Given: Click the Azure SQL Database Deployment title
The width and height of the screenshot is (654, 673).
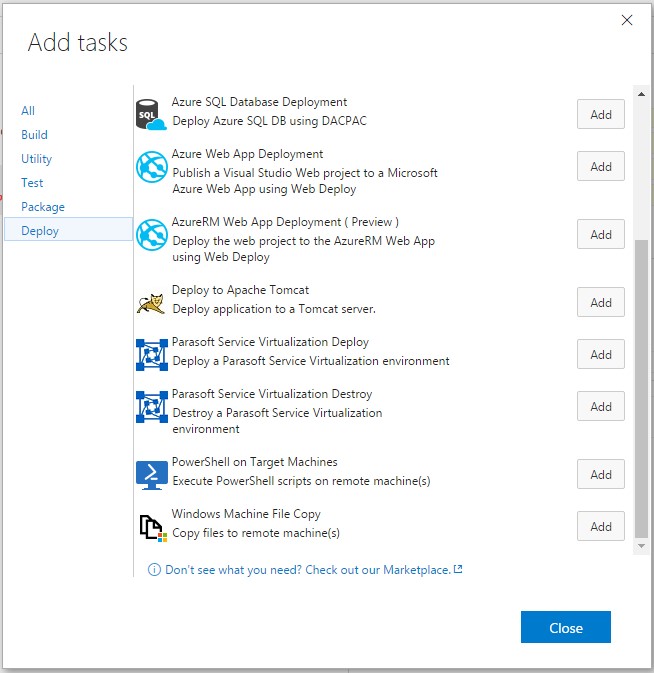Looking at the screenshot, I should coord(259,102).
